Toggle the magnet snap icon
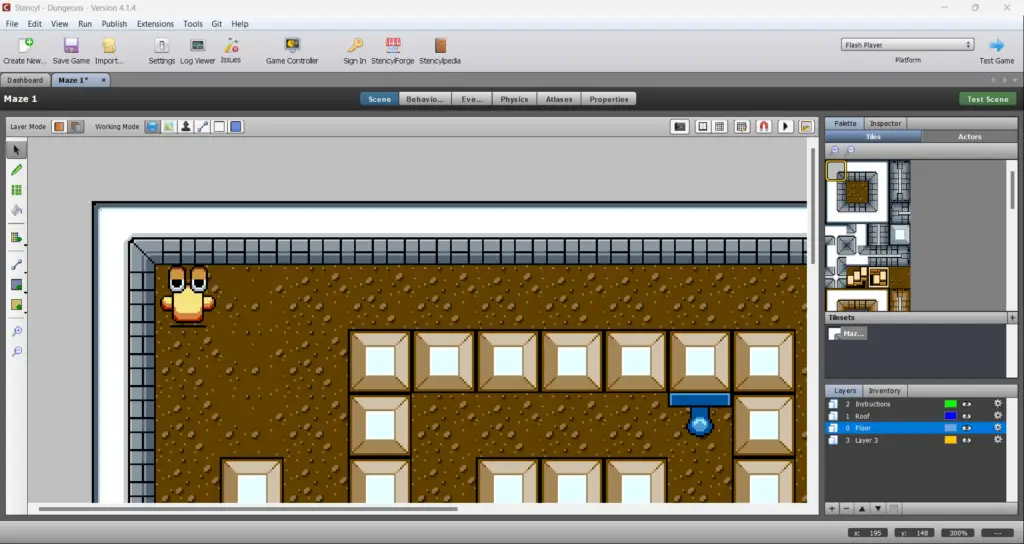 (763, 127)
